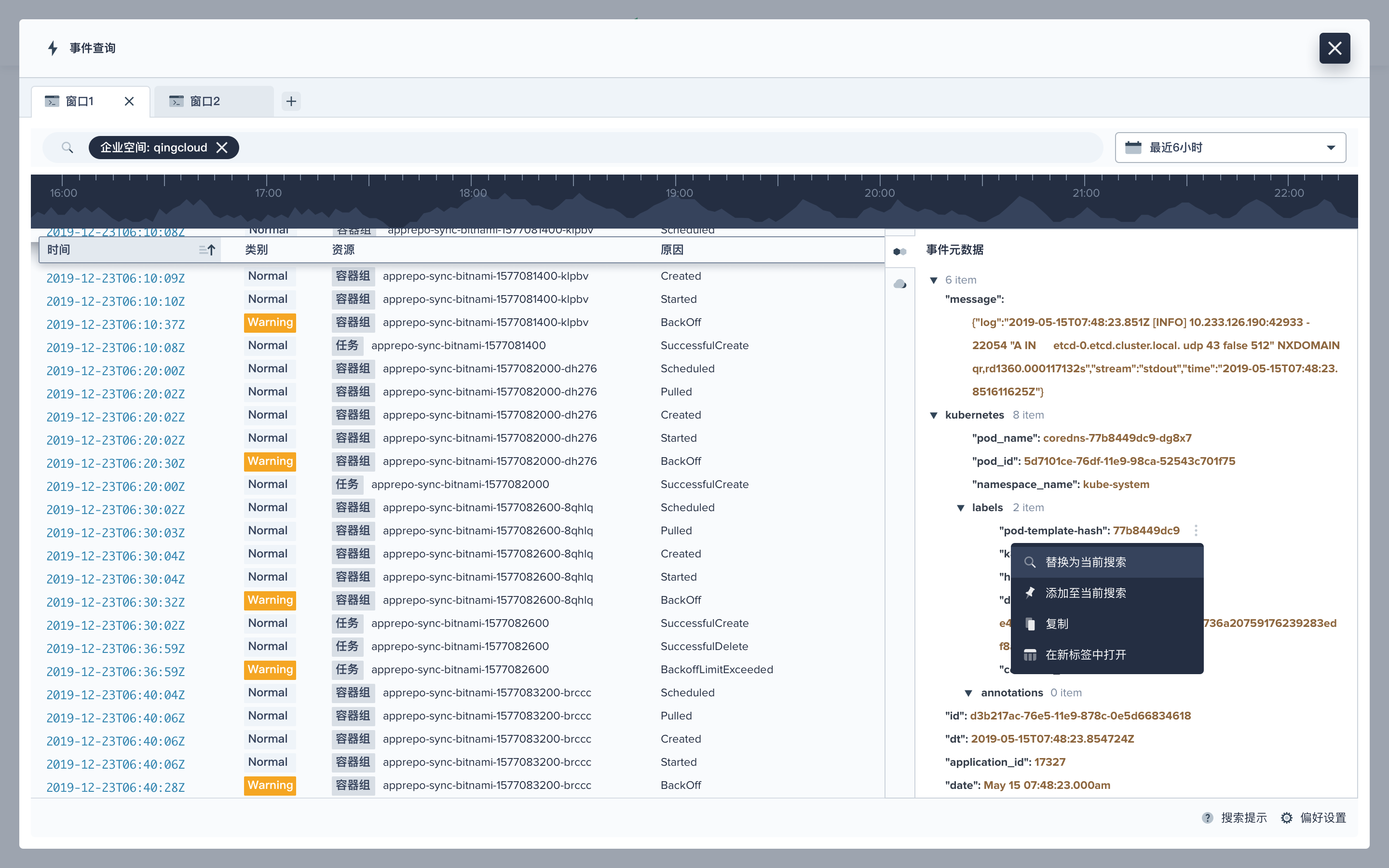Select 复制 from the context menu

1057,624
